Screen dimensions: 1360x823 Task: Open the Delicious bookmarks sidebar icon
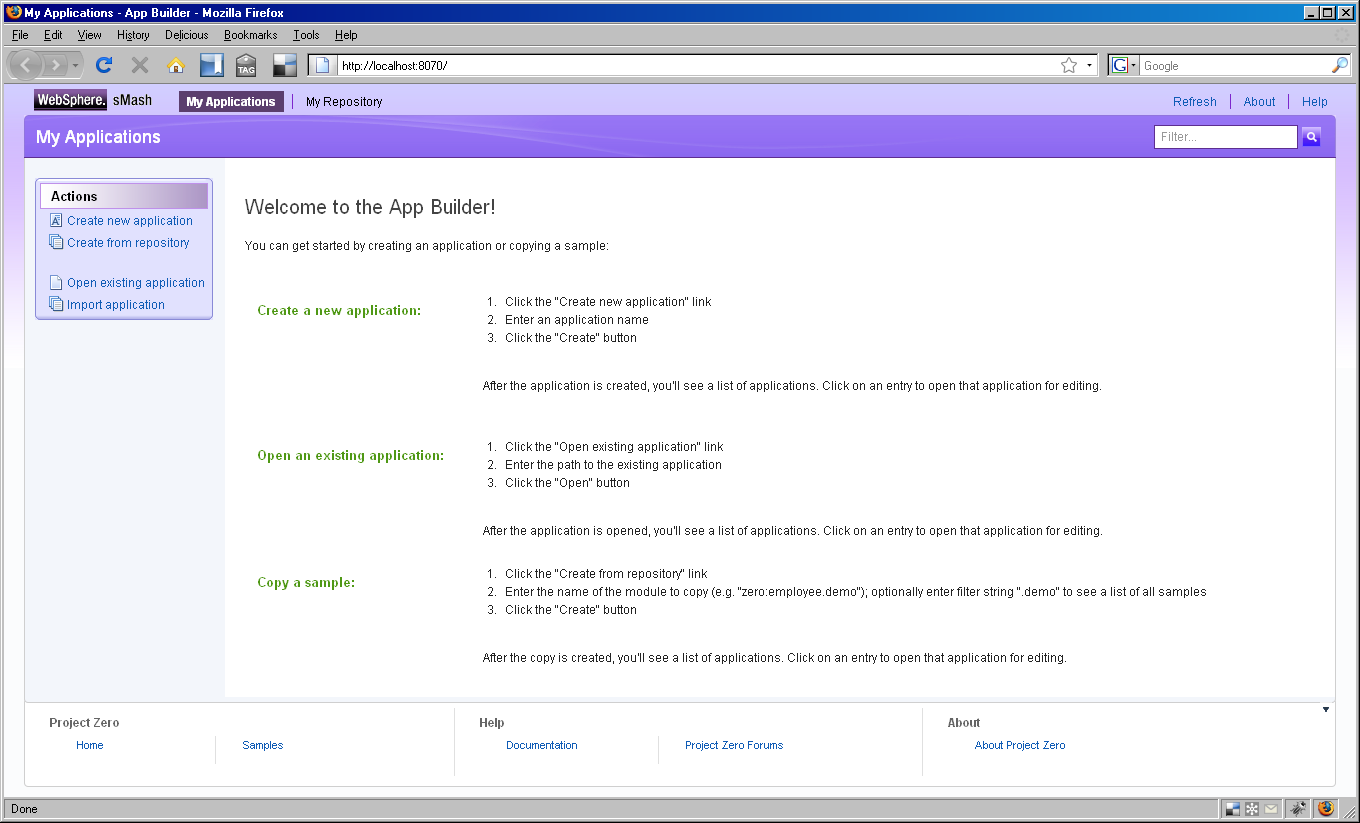pos(211,65)
